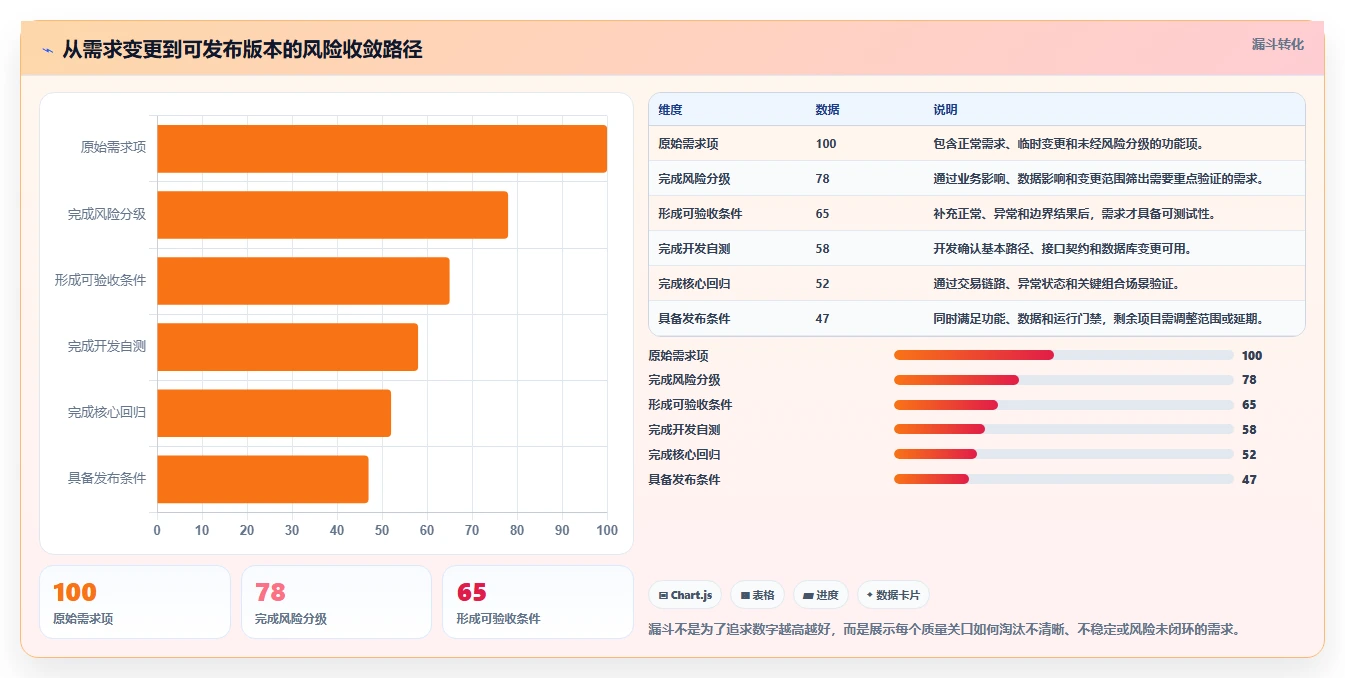Click the value 58 in the table
Image resolution: width=1345 pixels, height=678 pixels.
(x=822, y=249)
